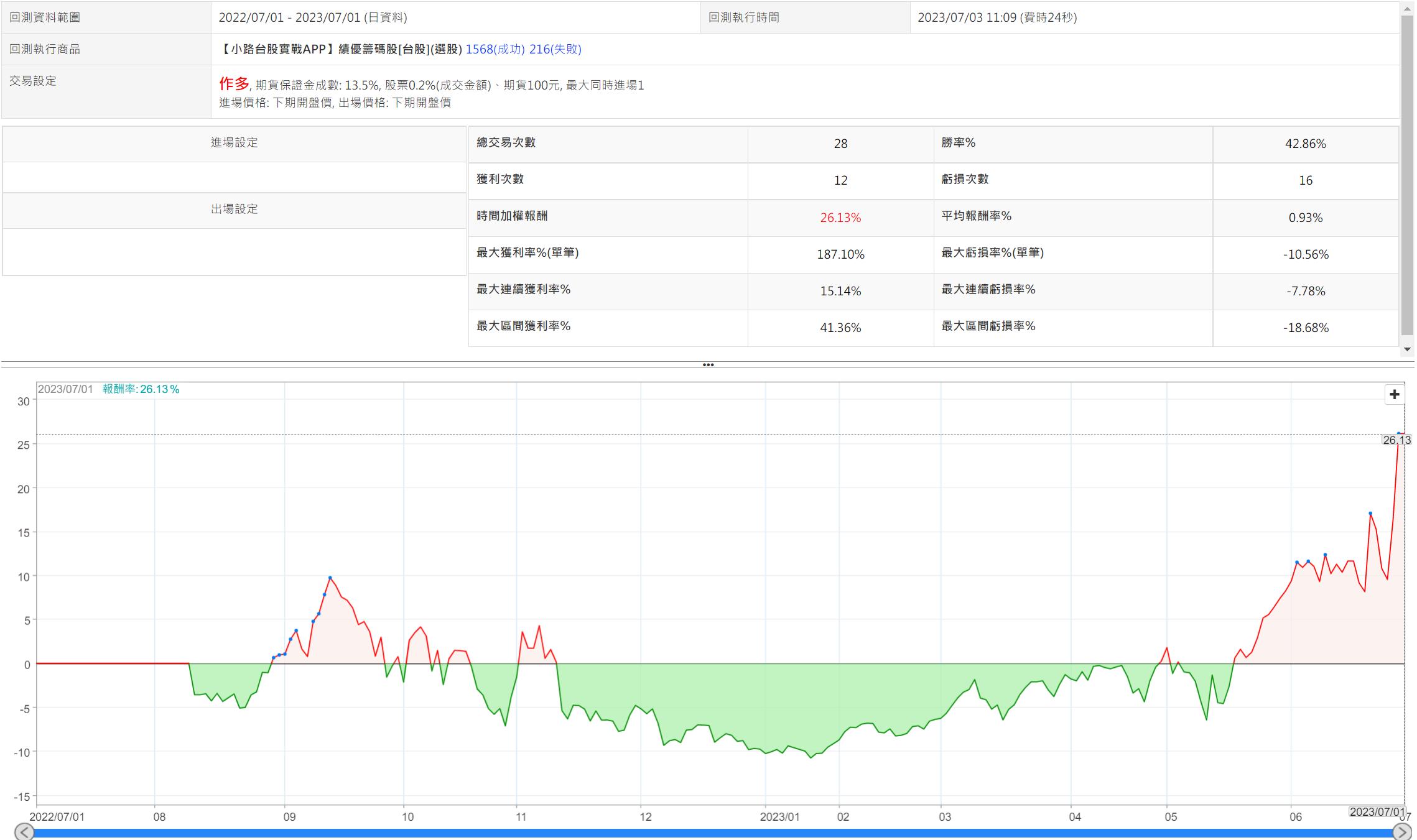Open the 1568(成功) link
This screenshot has width=1417, height=840.
[495, 49]
